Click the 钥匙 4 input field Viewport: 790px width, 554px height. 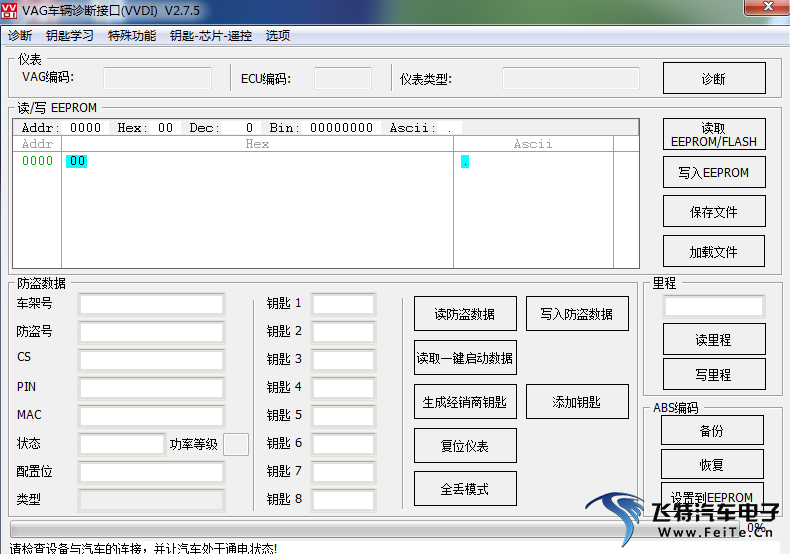click(343, 388)
